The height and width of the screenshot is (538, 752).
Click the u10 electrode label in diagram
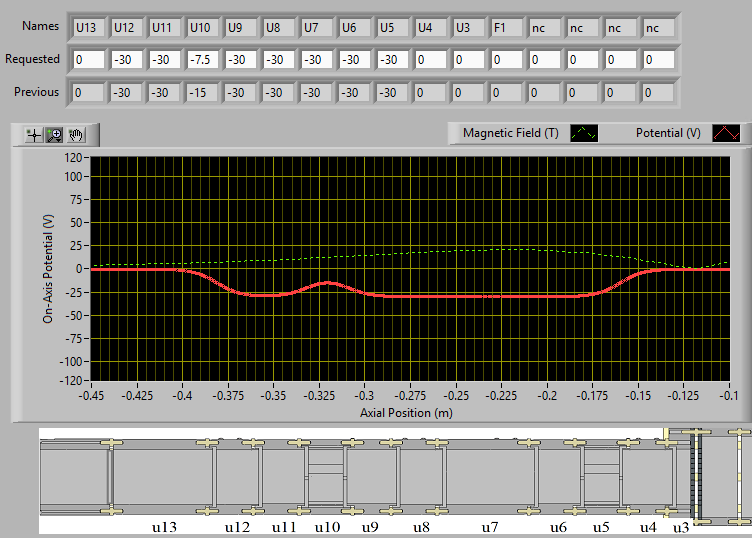pyautogui.click(x=327, y=527)
